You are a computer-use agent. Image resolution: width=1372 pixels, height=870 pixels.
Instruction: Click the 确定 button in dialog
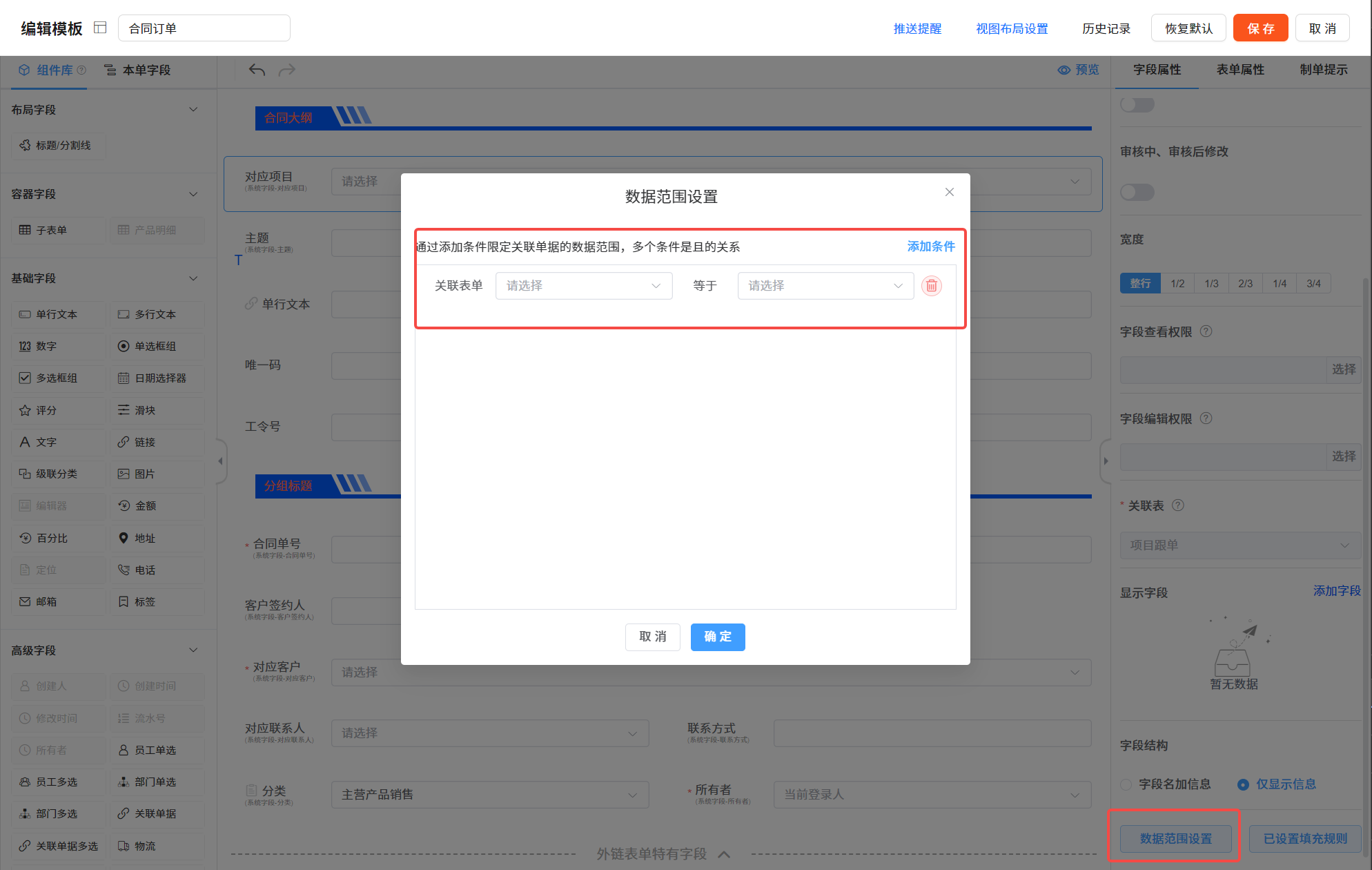click(717, 637)
